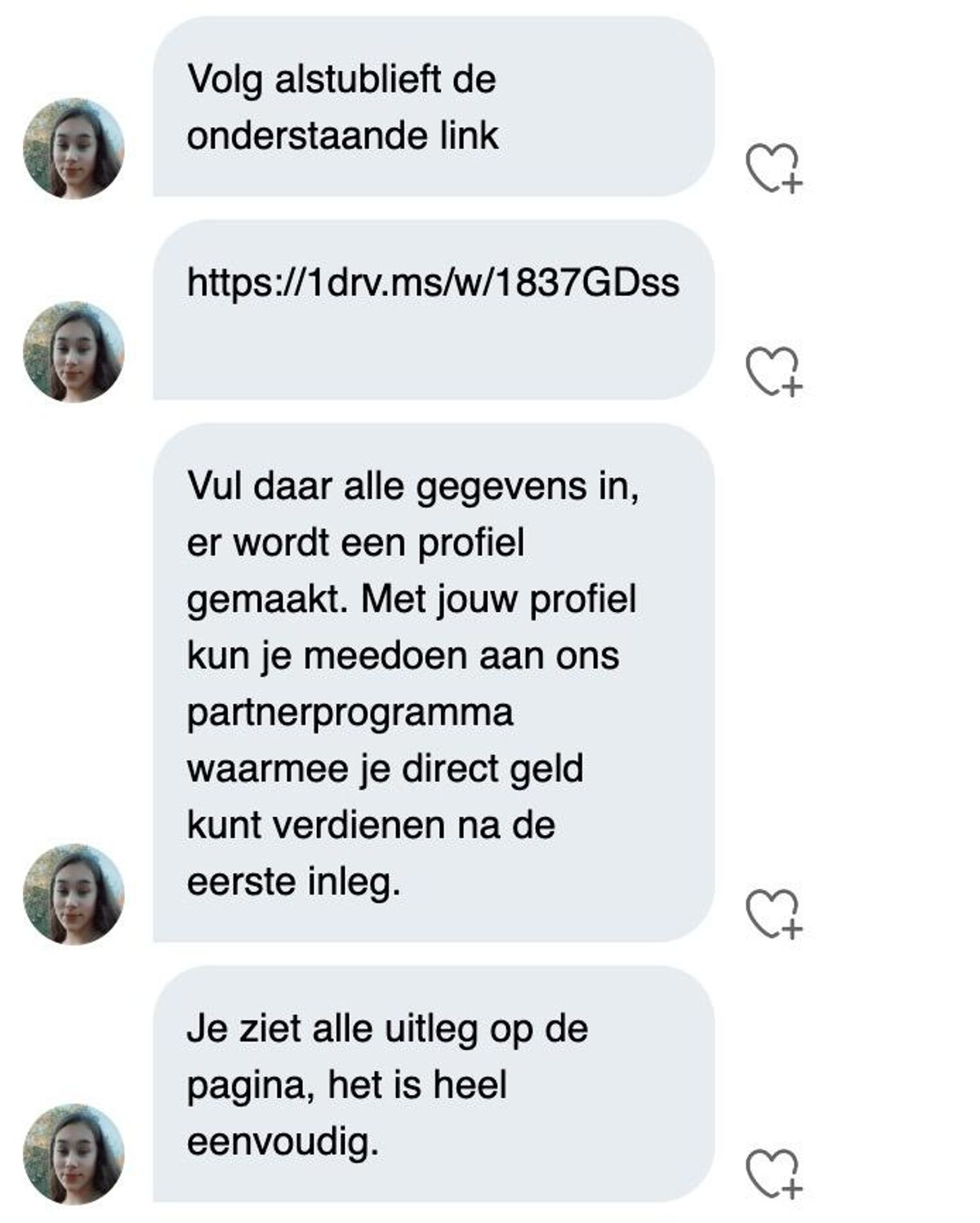Select the message bubble containing the OneDrive URL

coord(434,310)
